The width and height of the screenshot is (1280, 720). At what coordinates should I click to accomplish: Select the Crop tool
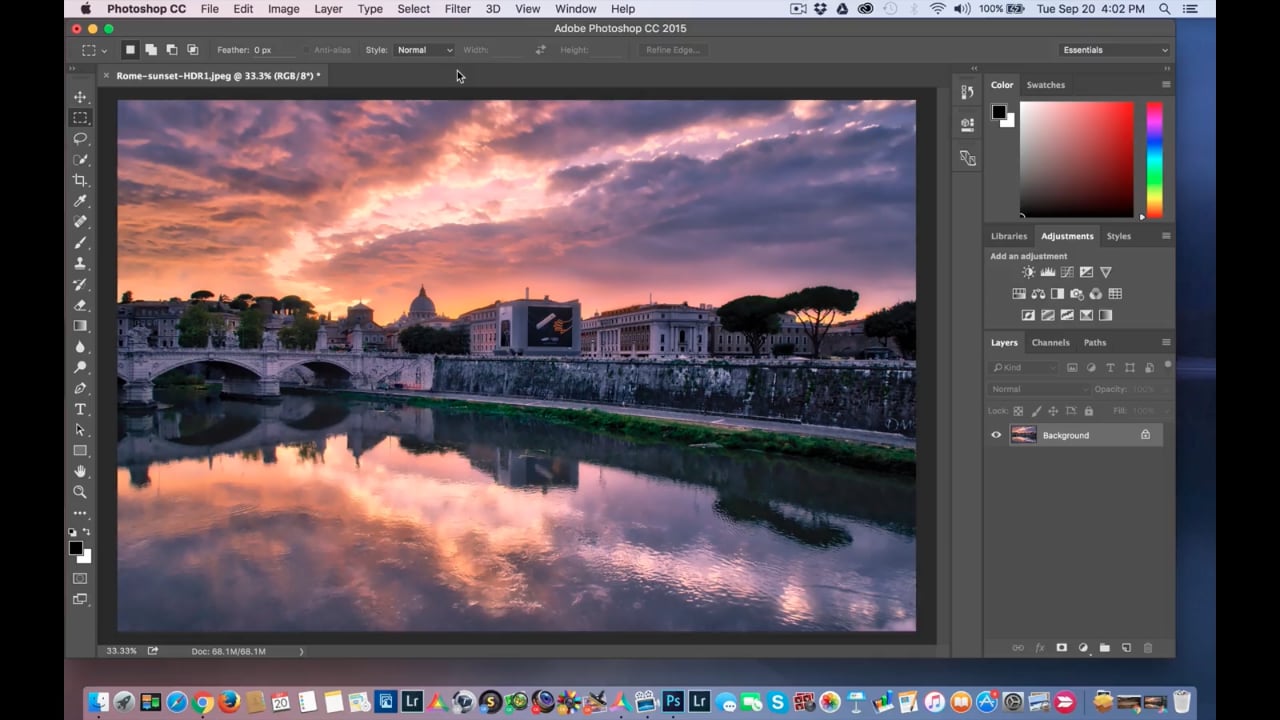(80, 181)
